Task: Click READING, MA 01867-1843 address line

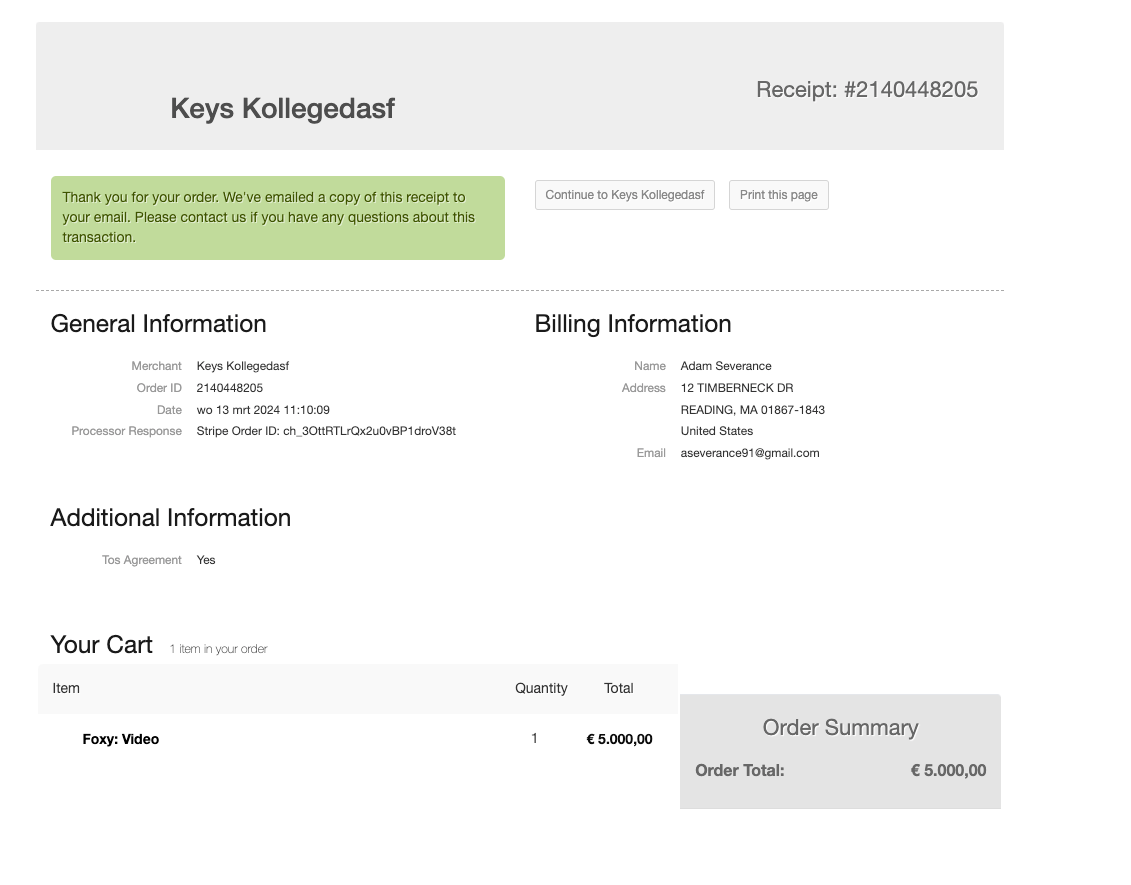Action: [752, 410]
